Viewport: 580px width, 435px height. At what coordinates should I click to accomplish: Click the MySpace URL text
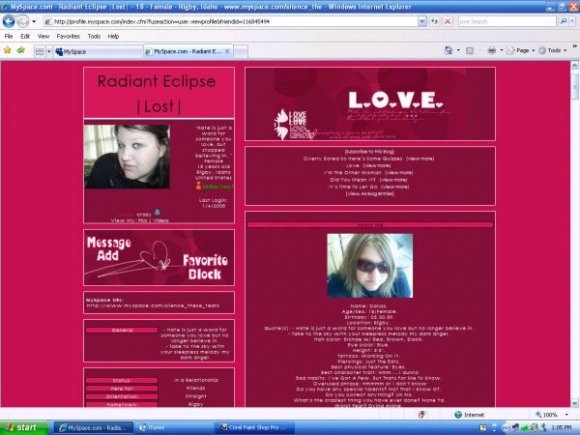tap(153, 306)
